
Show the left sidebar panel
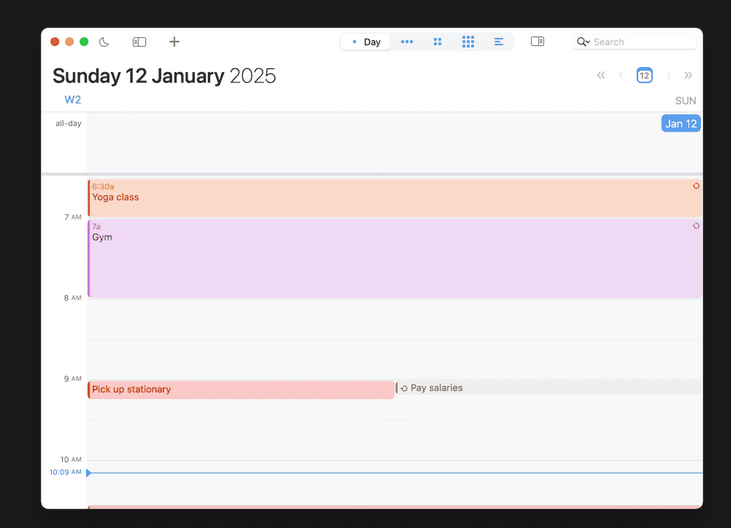click(139, 42)
